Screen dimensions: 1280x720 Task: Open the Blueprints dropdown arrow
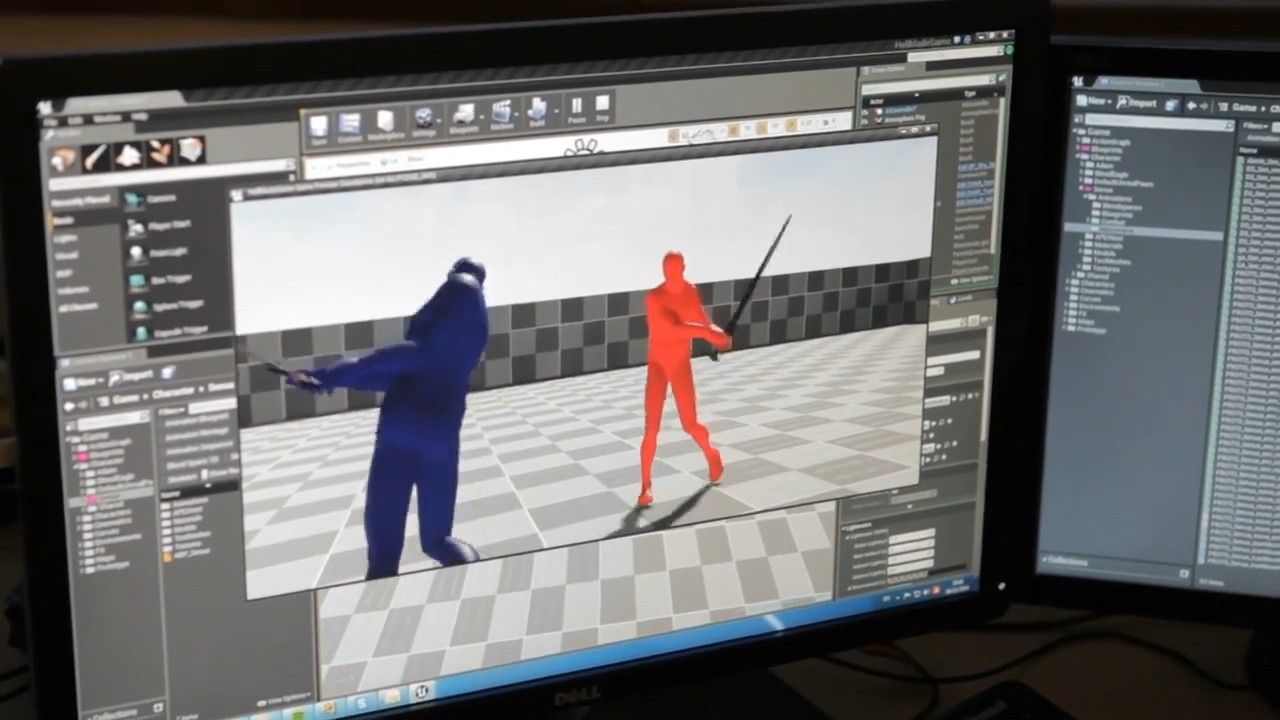tap(480, 119)
